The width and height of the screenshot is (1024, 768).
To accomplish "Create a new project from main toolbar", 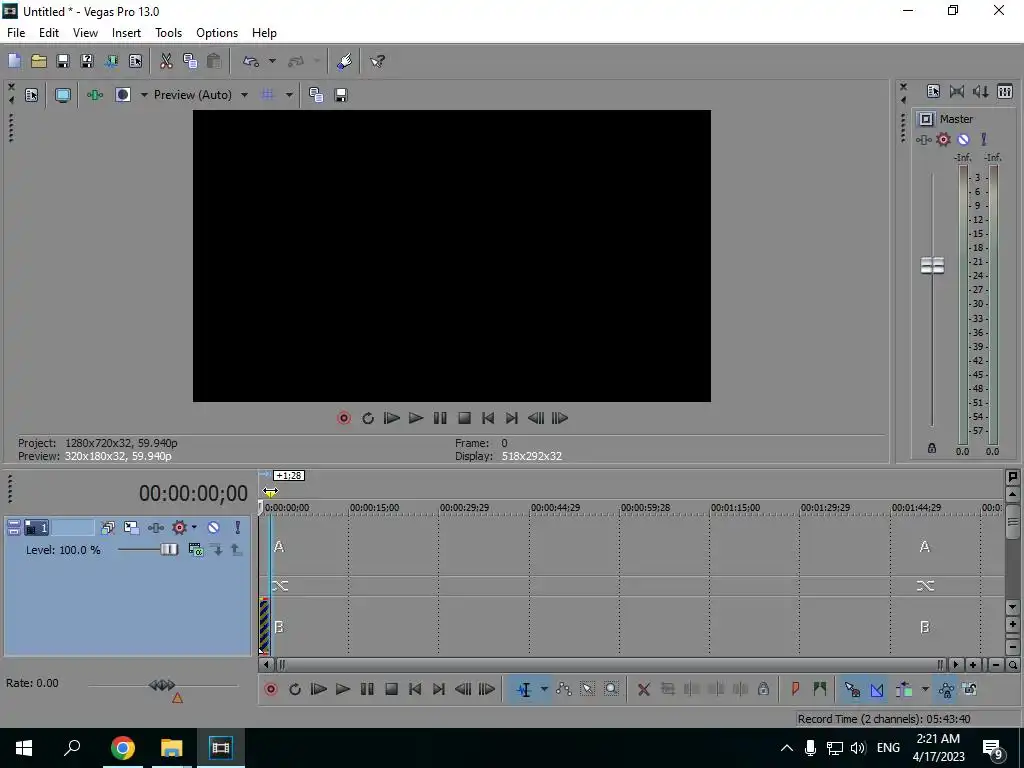I will (14, 61).
